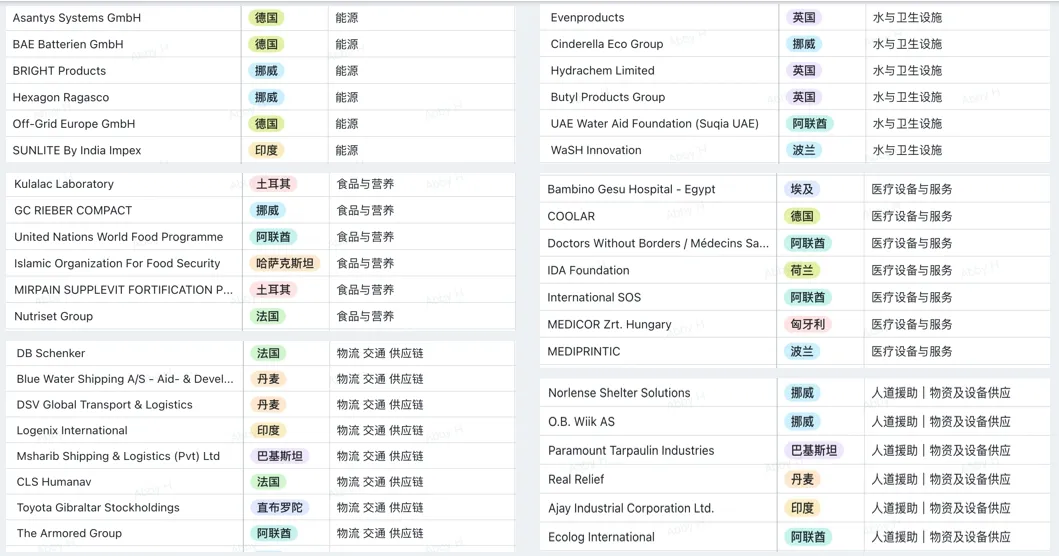Select the BRIGHT Products row name

tap(59, 70)
